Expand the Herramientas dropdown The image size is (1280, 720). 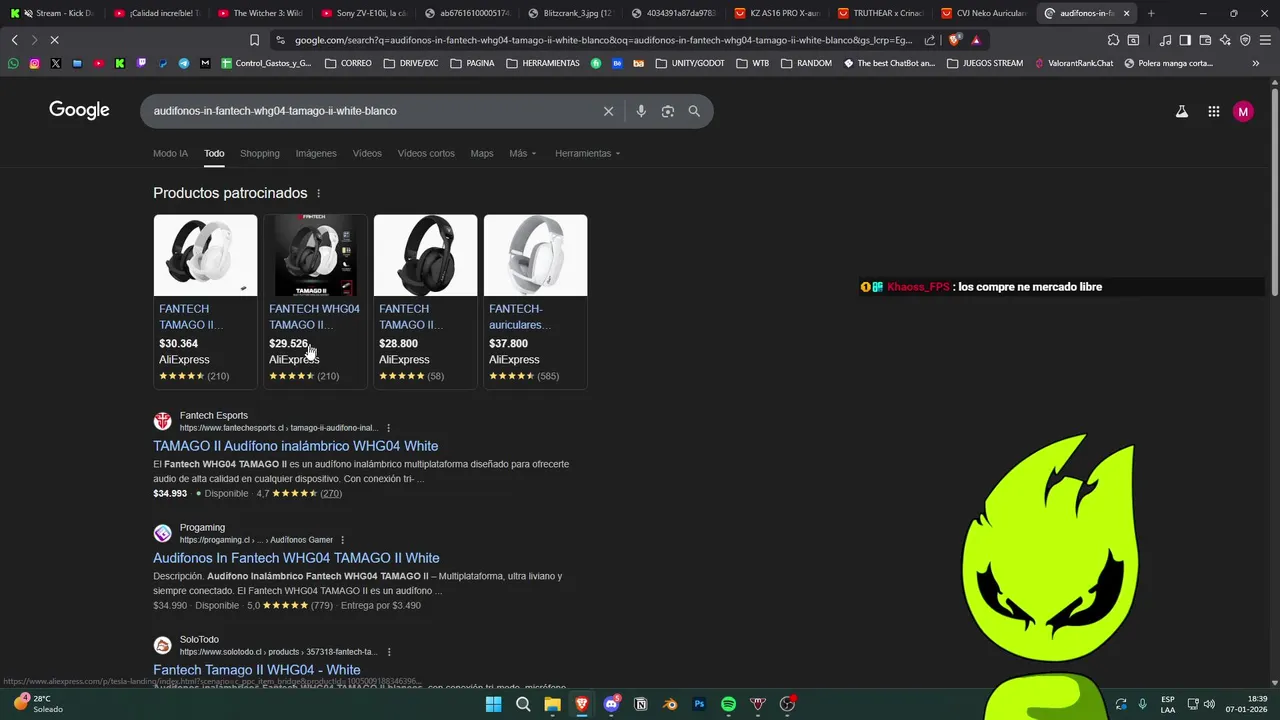tap(587, 153)
